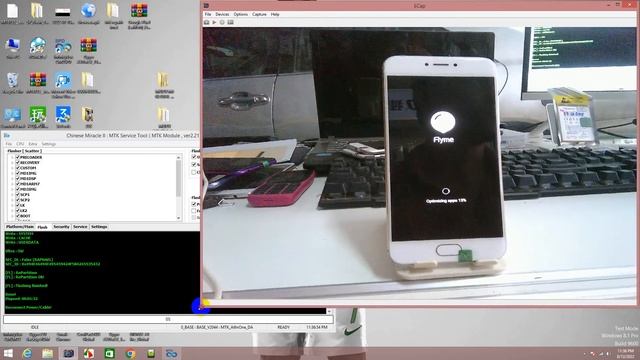Click partition list scroll-down arrow

coord(178,218)
